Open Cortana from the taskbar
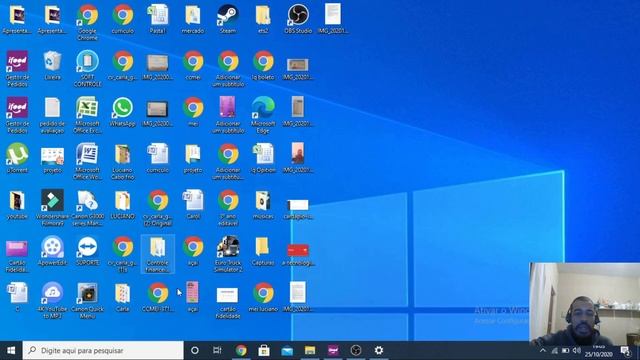This screenshot has width=640, height=360. coord(195,350)
